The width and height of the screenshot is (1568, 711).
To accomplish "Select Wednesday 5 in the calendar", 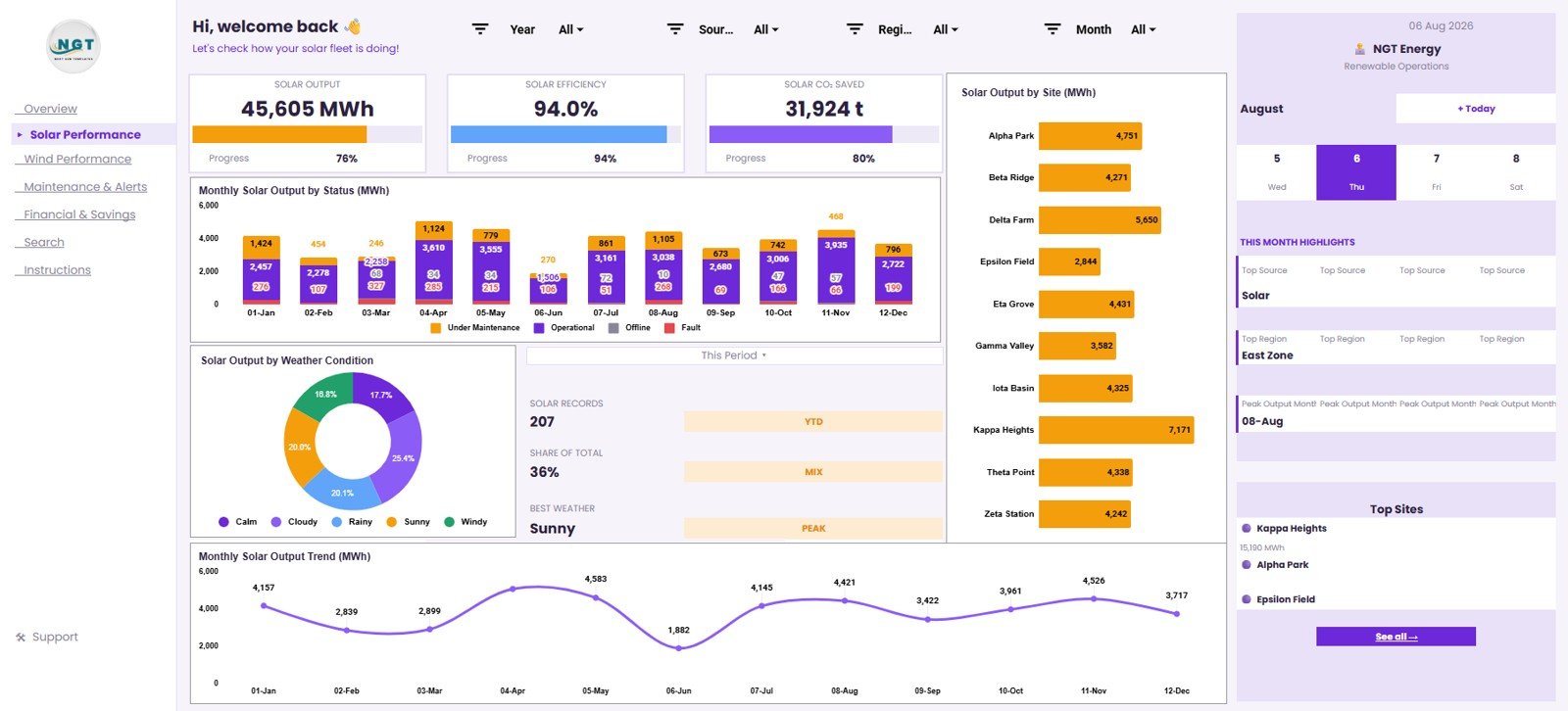I will [1277, 172].
